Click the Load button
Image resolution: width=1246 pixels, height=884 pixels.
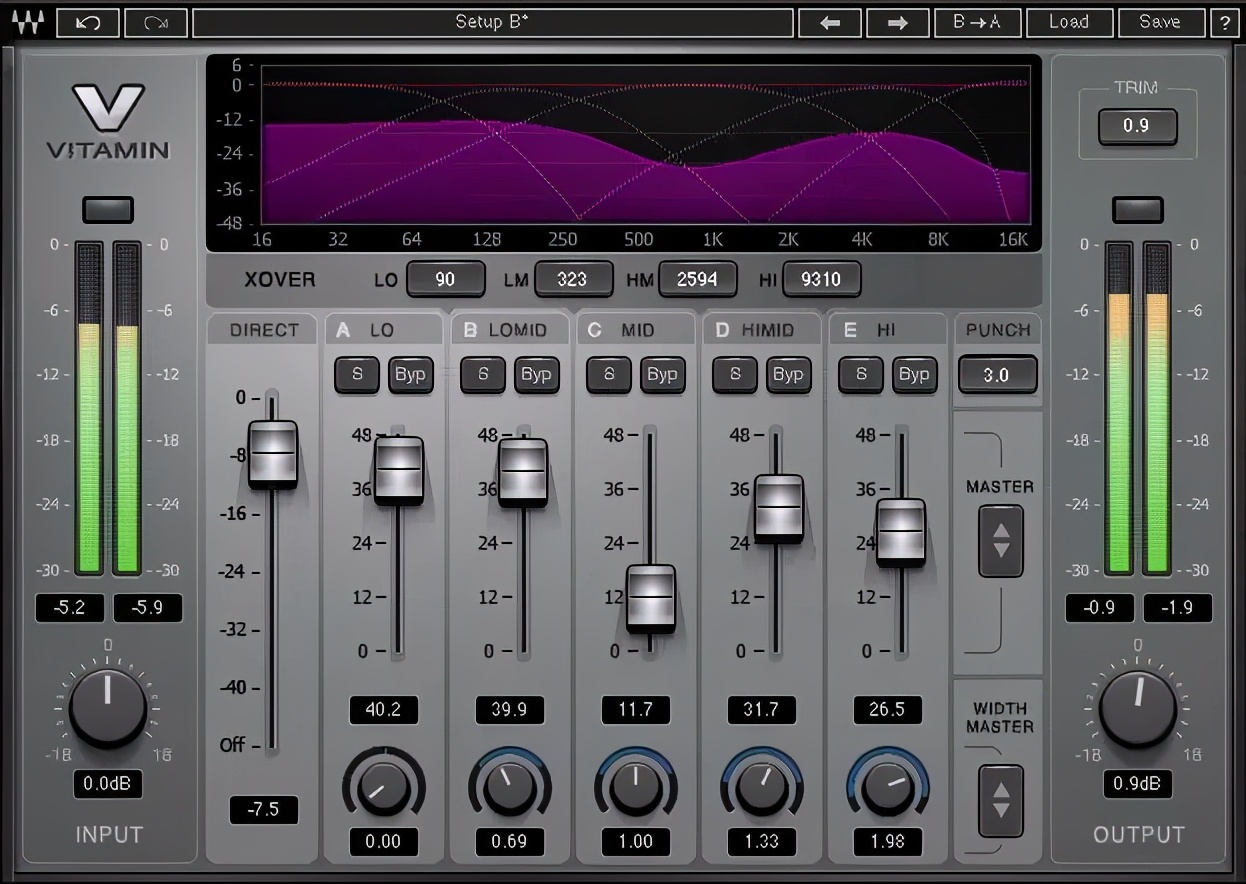pyautogui.click(x=1068, y=22)
